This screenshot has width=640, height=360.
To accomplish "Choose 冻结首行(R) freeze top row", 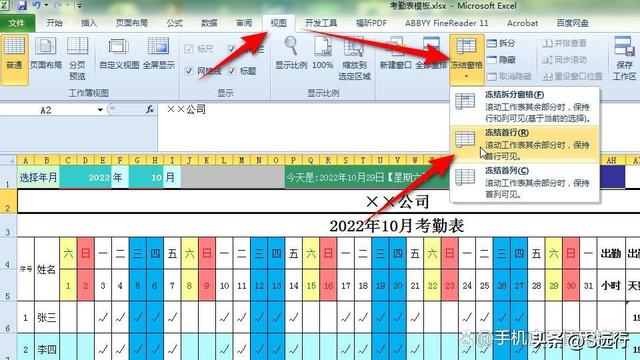I will tap(524, 144).
